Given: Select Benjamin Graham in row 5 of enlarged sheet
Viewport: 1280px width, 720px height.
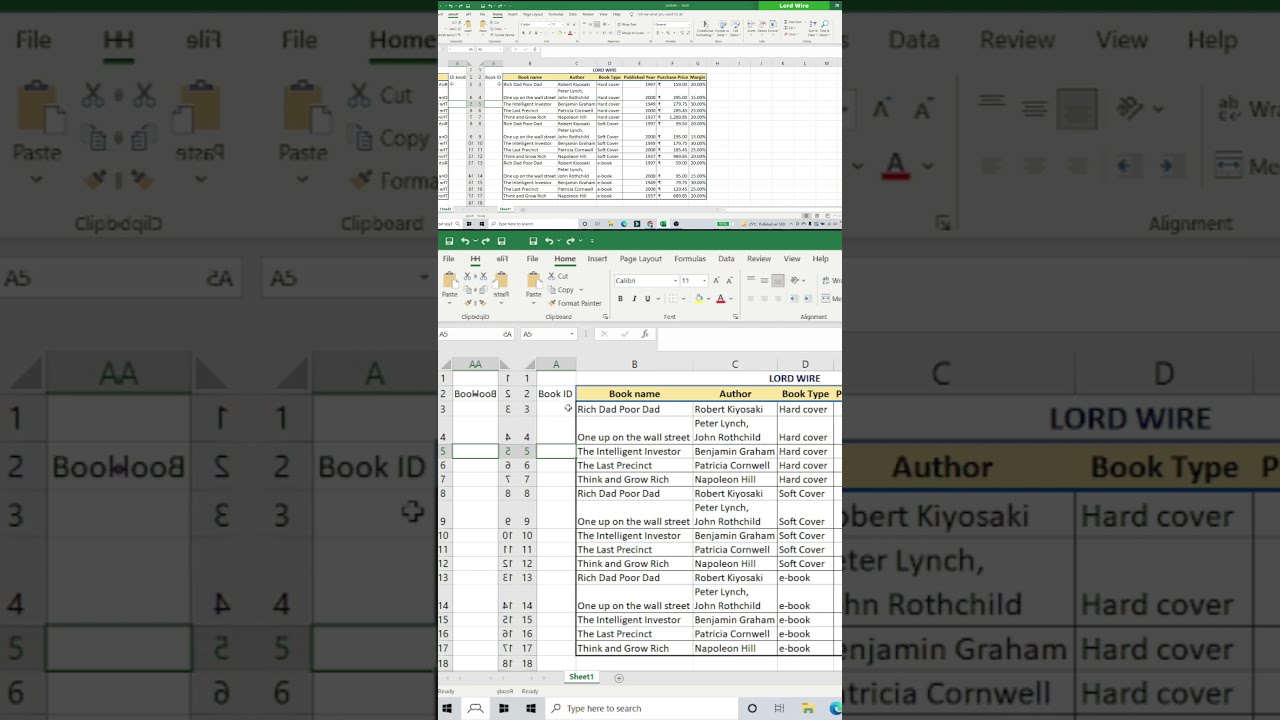Looking at the screenshot, I should tap(734, 452).
